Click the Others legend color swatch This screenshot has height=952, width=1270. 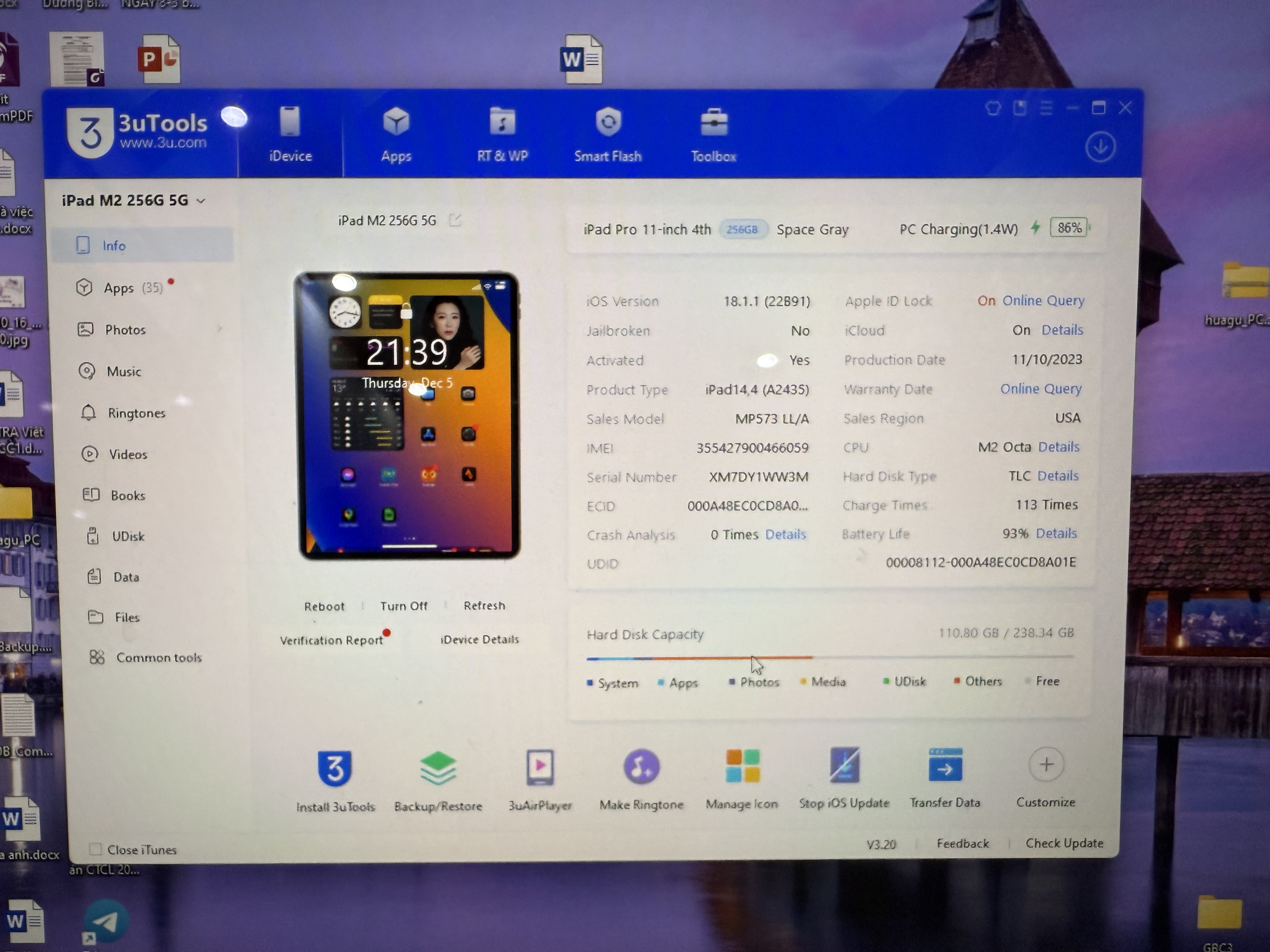coord(957,681)
